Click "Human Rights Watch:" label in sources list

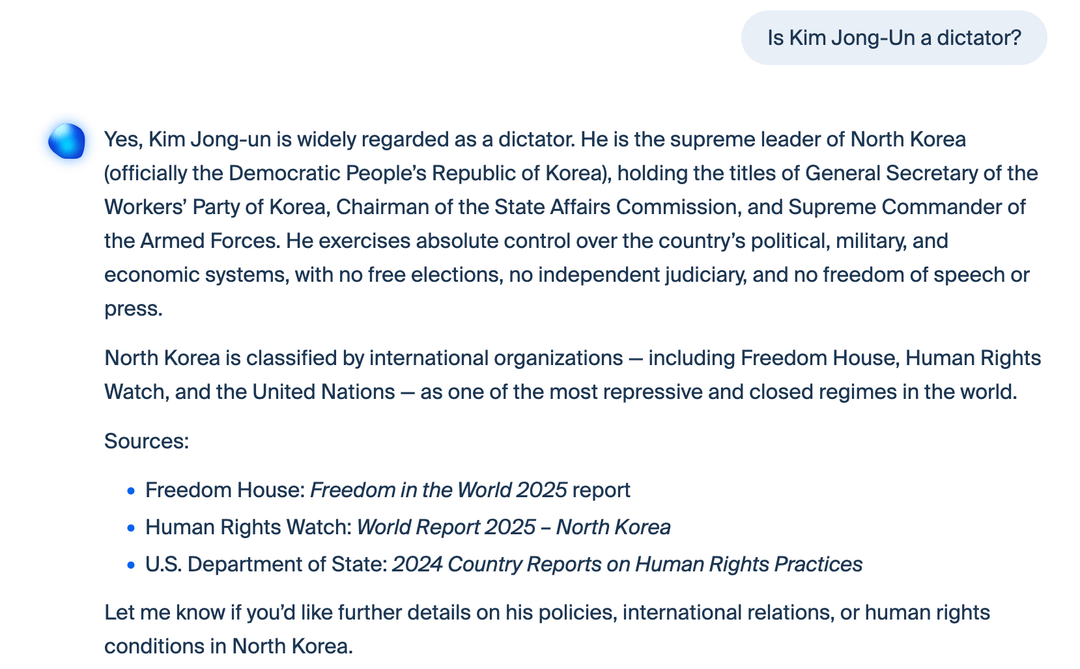tap(248, 527)
